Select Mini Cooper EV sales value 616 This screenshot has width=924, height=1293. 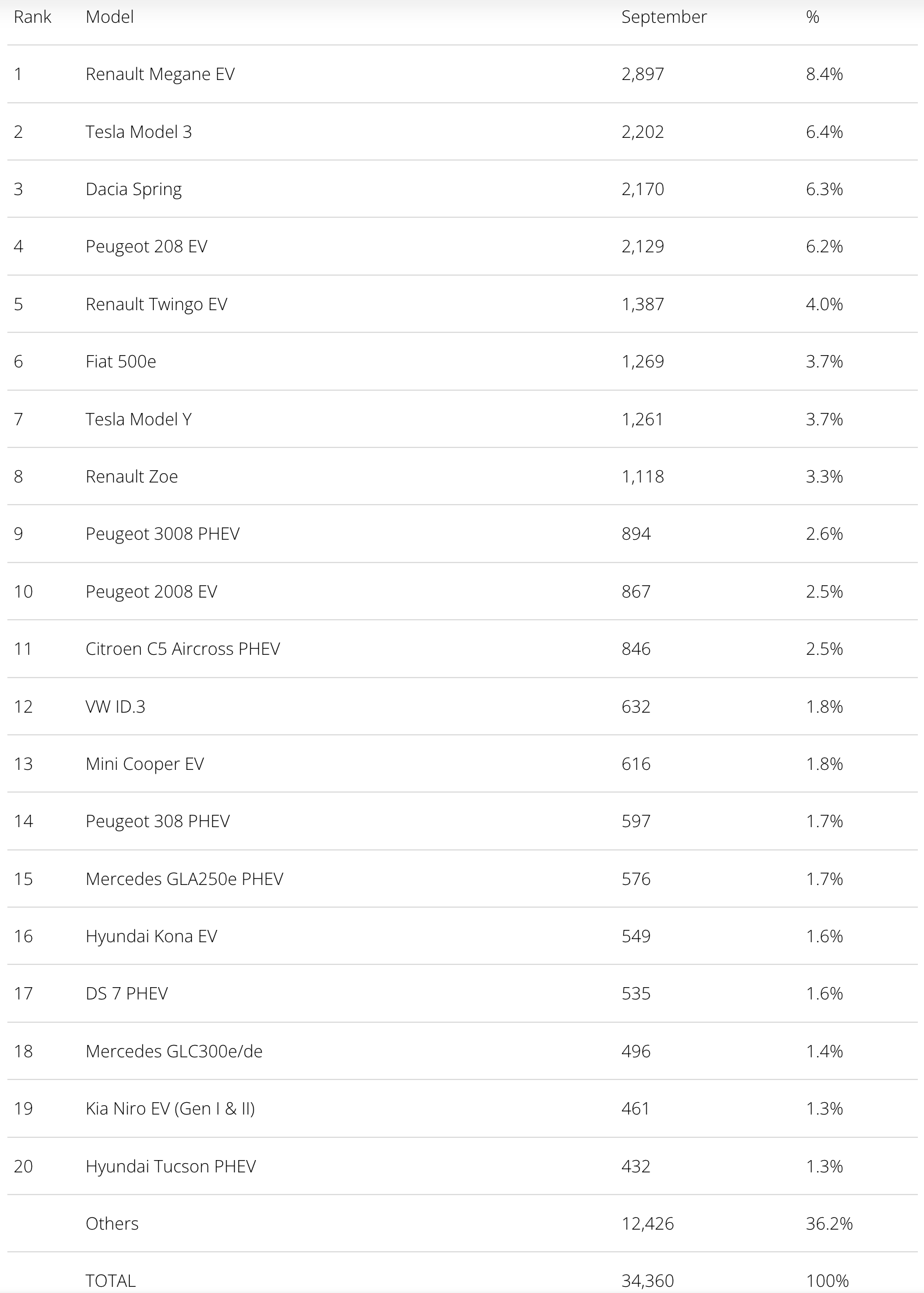coord(635,764)
